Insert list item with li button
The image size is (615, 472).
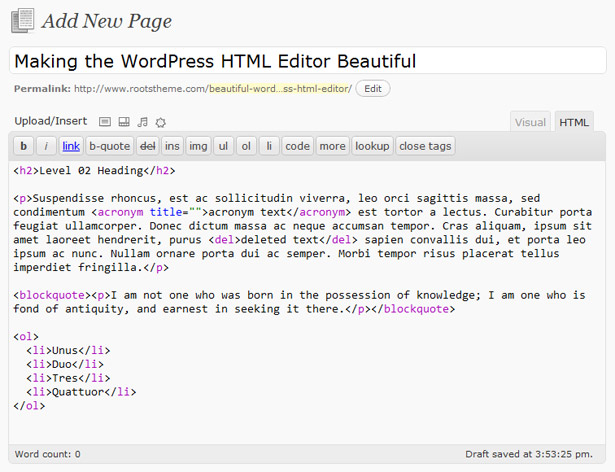click(x=269, y=146)
